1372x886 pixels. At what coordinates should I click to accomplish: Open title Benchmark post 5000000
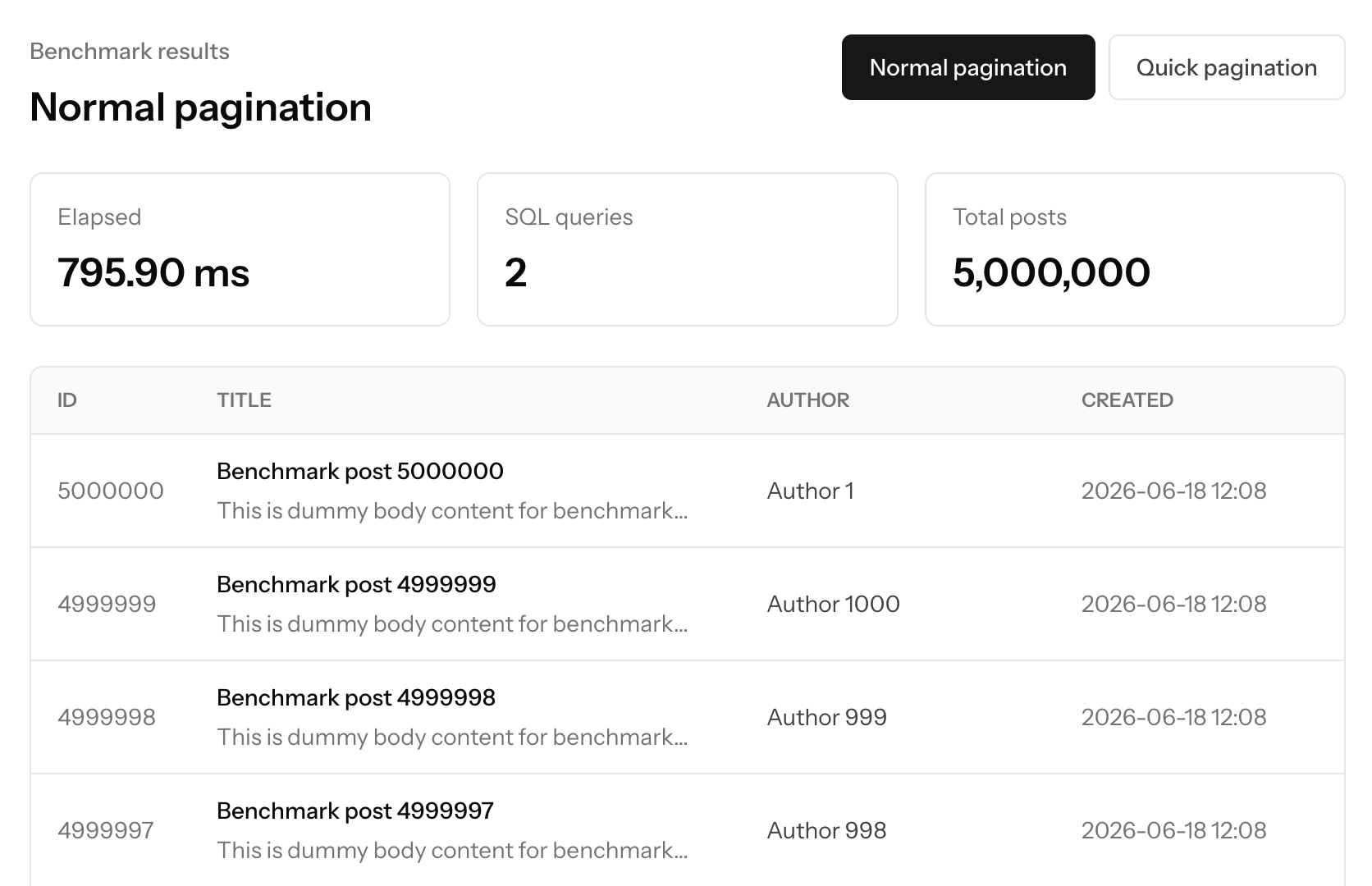pos(360,471)
